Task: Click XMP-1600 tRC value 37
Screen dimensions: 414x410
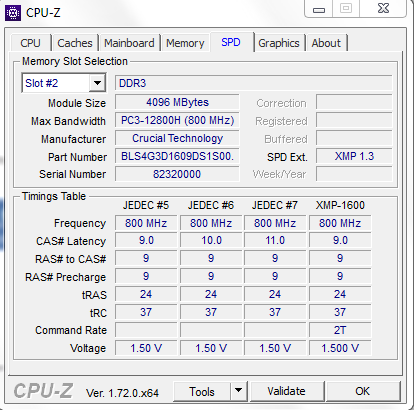Action: (x=340, y=313)
